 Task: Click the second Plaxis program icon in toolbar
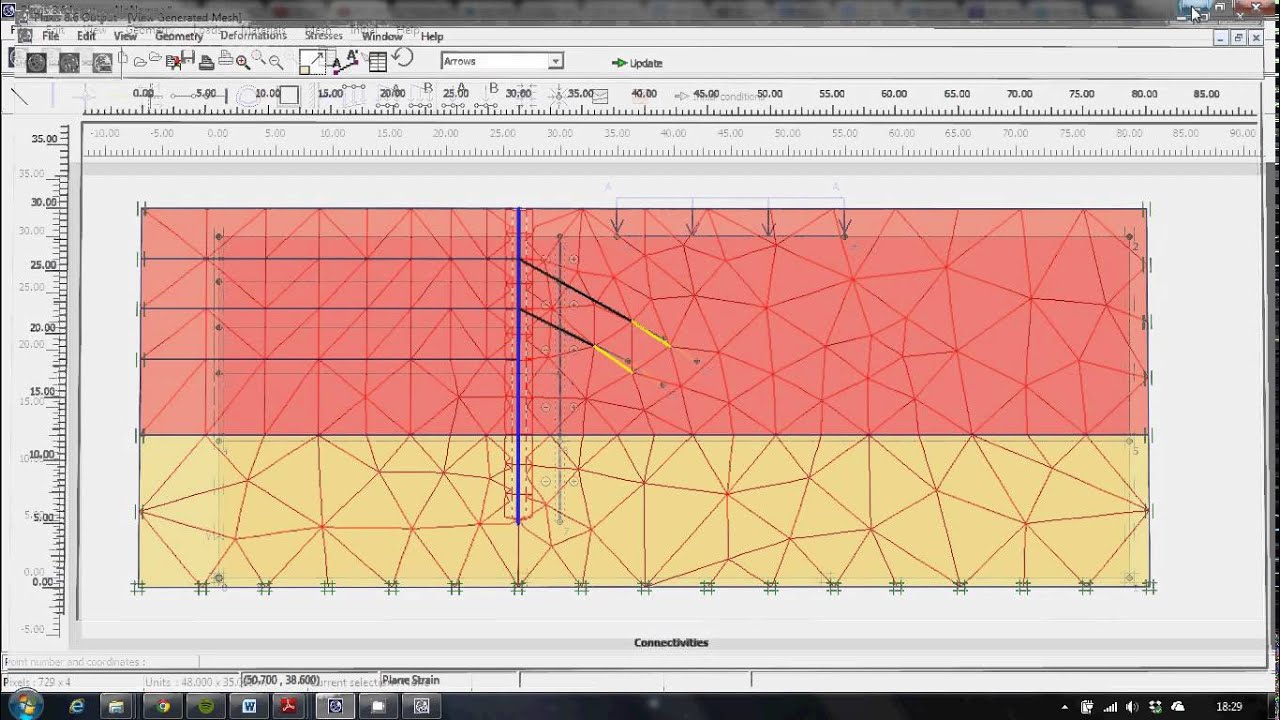(69, 62)
